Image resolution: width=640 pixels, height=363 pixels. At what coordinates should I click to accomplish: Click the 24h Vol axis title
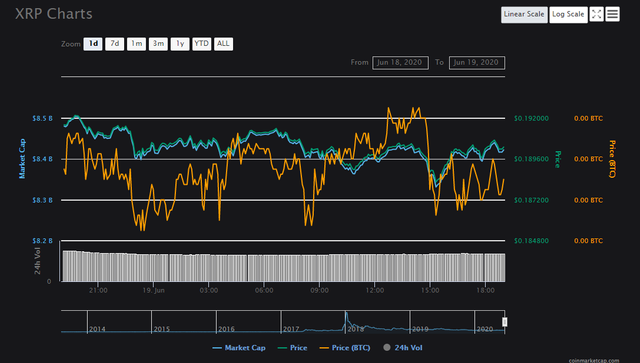coord(37,261)
